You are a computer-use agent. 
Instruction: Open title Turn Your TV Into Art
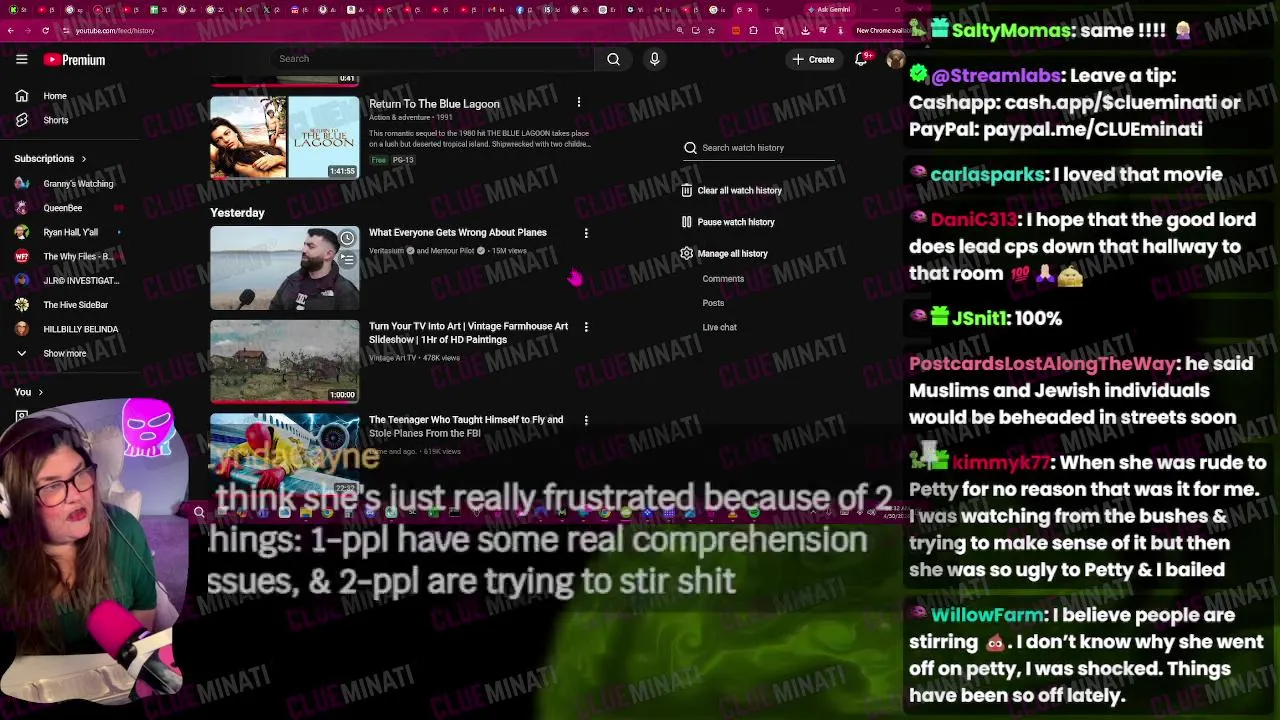pyautogui.click(x=468, y=333)
